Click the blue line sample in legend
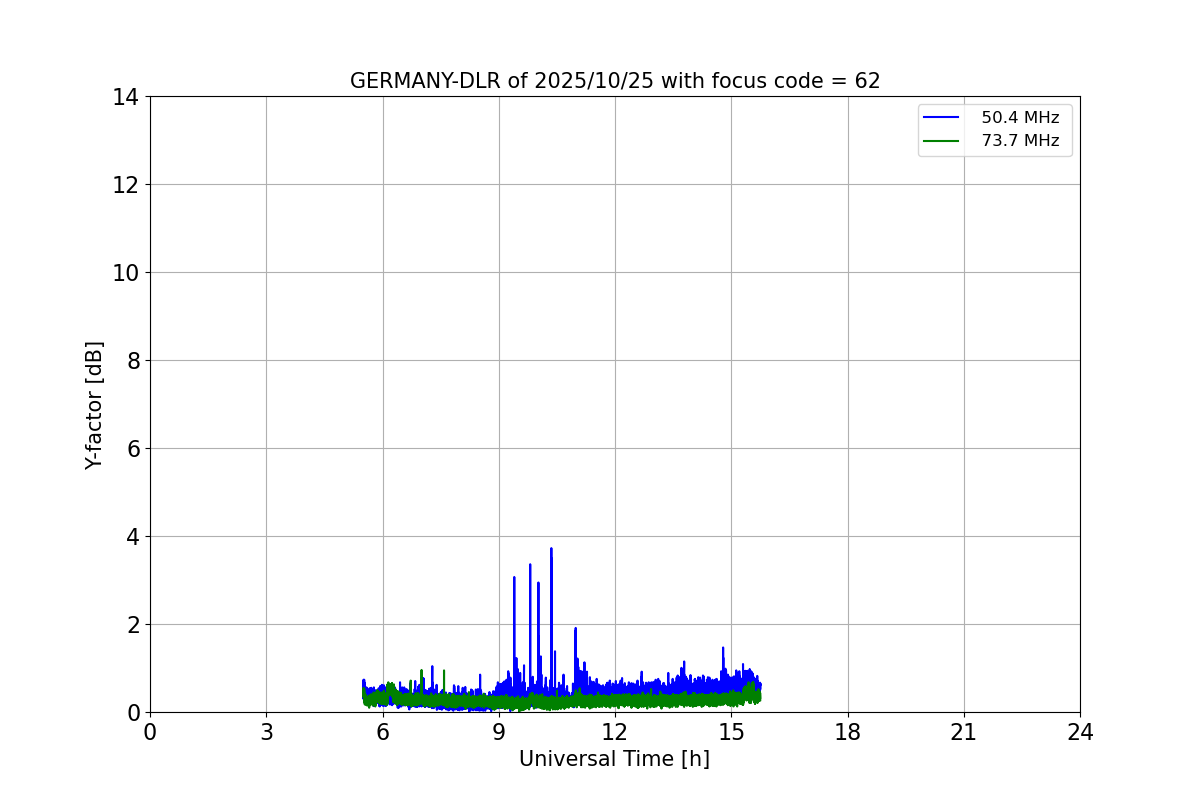 click(x=941, y=118)
